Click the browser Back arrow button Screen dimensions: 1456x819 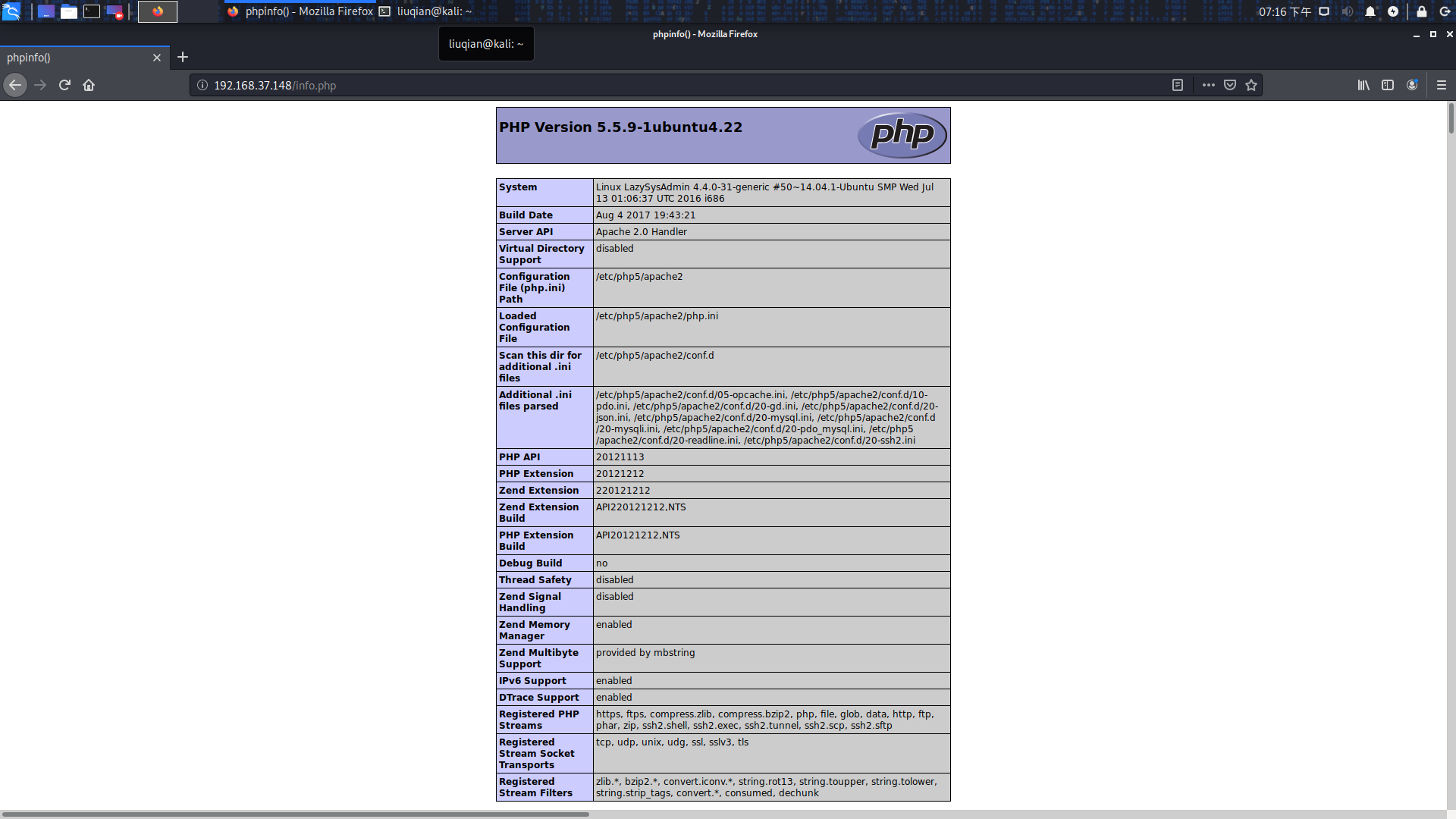(15, 85)
